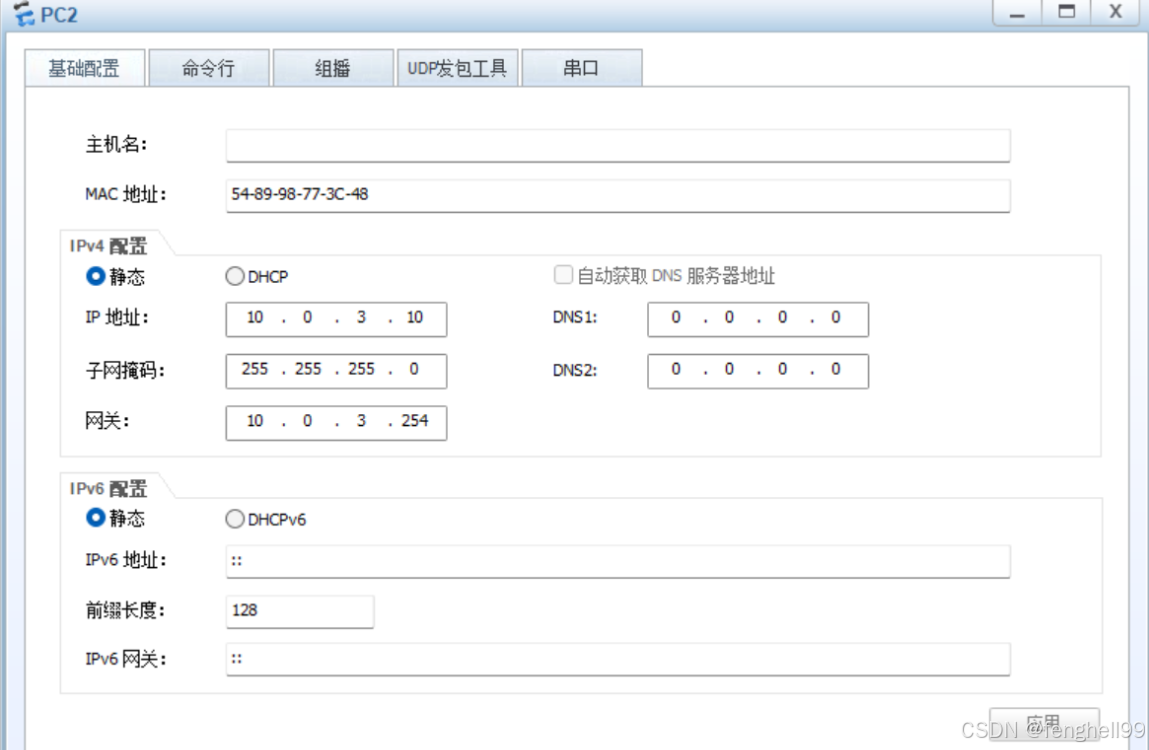Close the PC2 window

pyautogui.click(x=1115, y=12)
